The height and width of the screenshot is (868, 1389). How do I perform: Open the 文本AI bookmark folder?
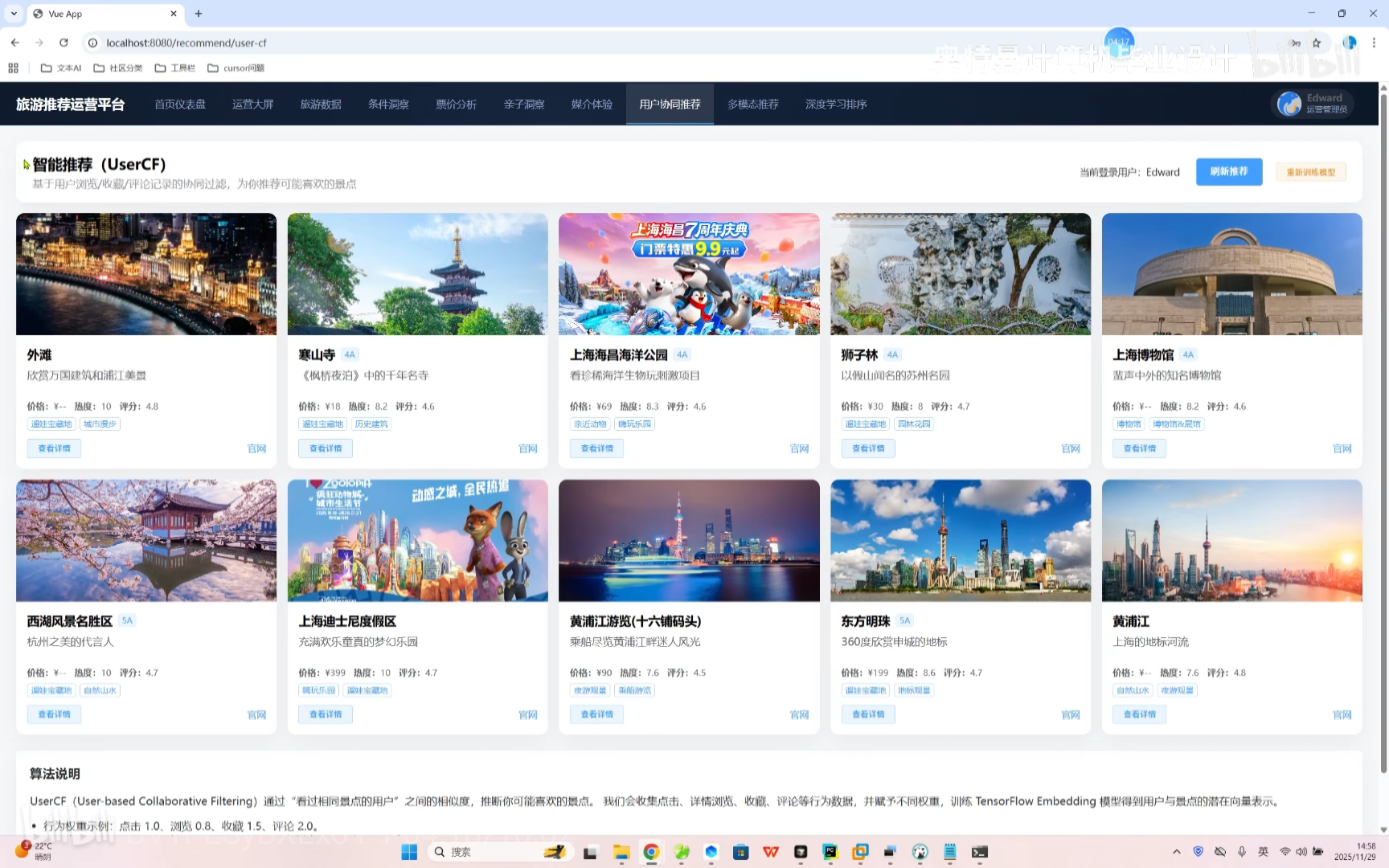point(61,68)
